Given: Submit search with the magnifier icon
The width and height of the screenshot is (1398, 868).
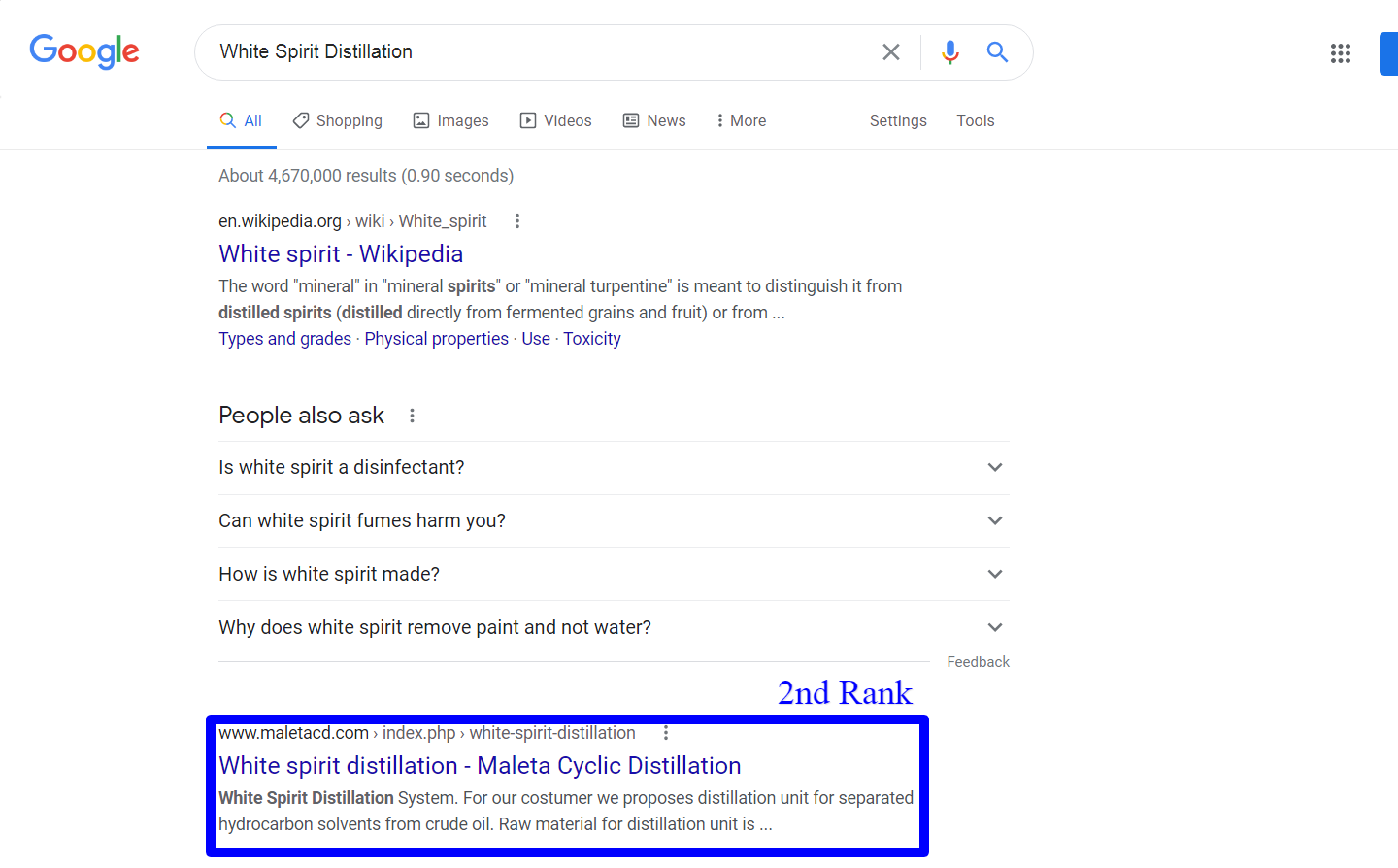Looking at the screenshot, I should [997, 51].
